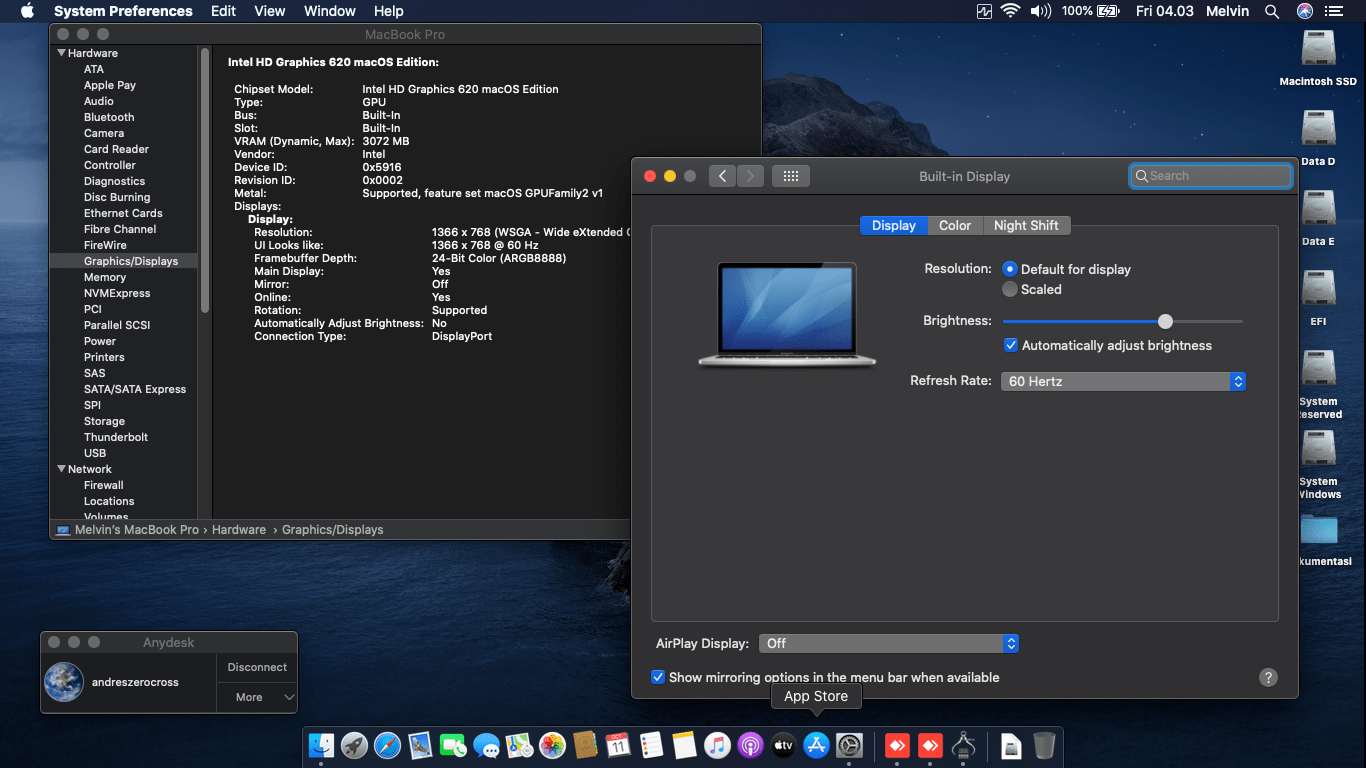Viewport: 1366px width, 768px height.
Task: Open Podcasts from the Dock
Action: 750,745
